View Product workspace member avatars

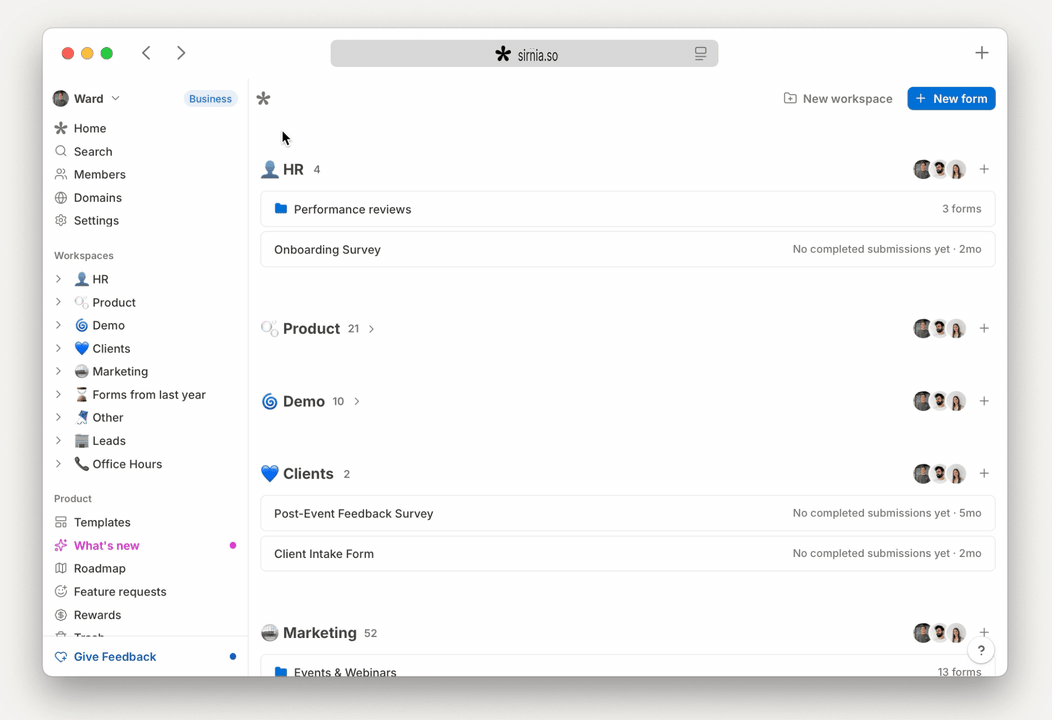[x=939, y=328]
